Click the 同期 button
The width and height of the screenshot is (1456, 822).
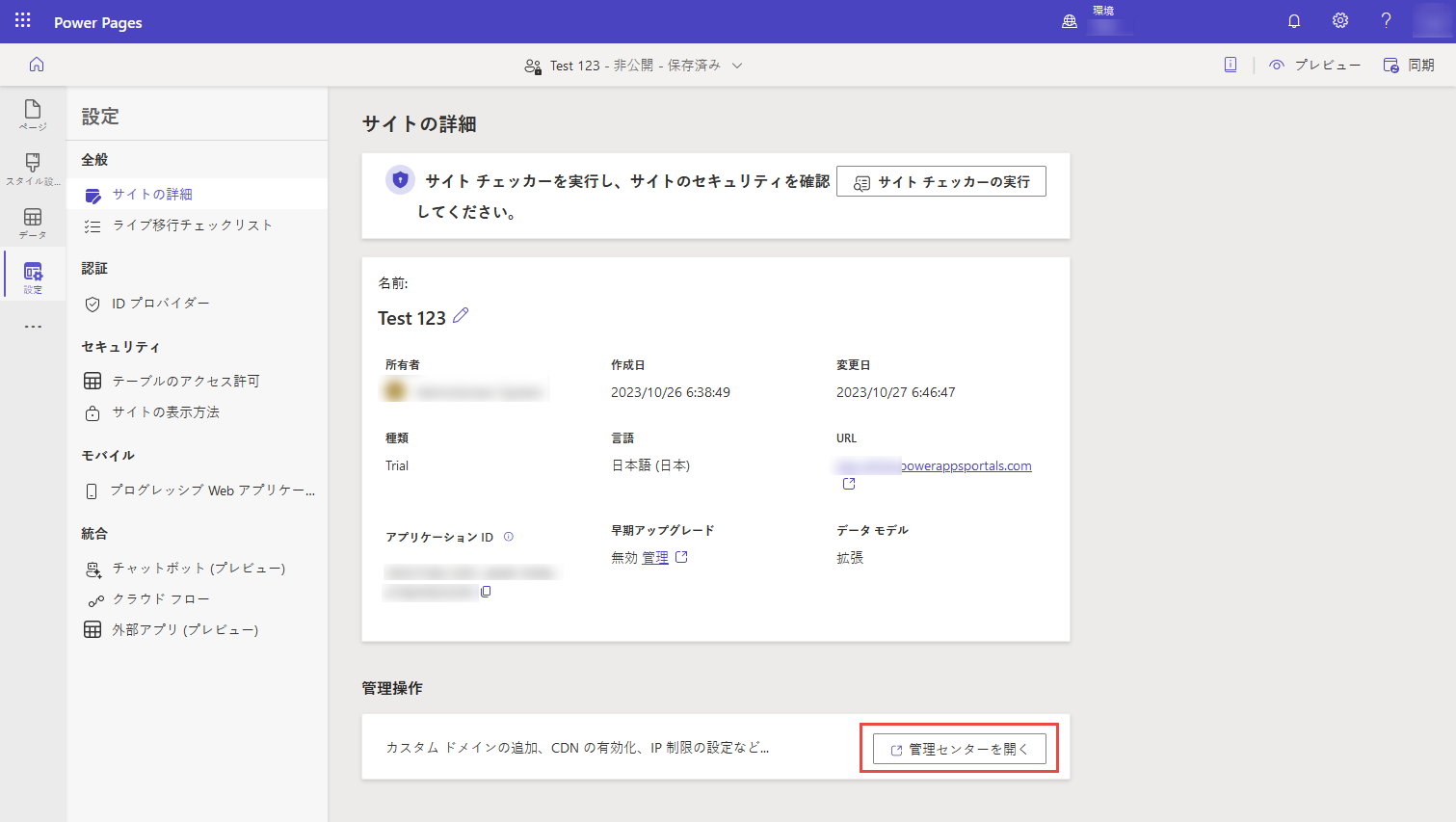pos(1409,65)
